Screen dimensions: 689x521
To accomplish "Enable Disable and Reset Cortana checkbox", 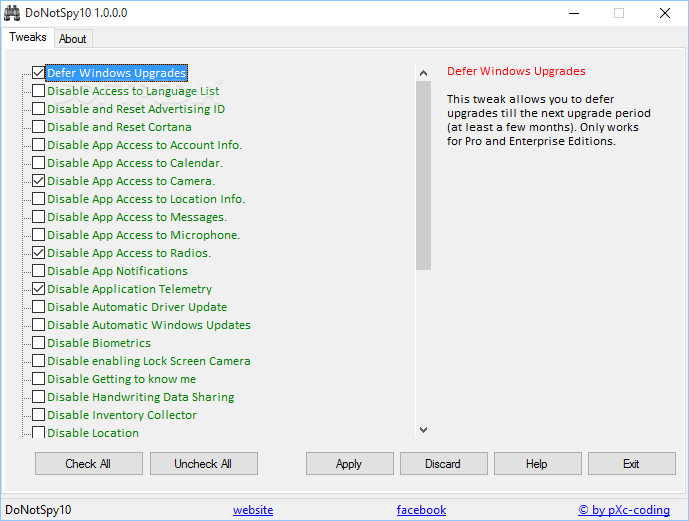I will (38, 127).
